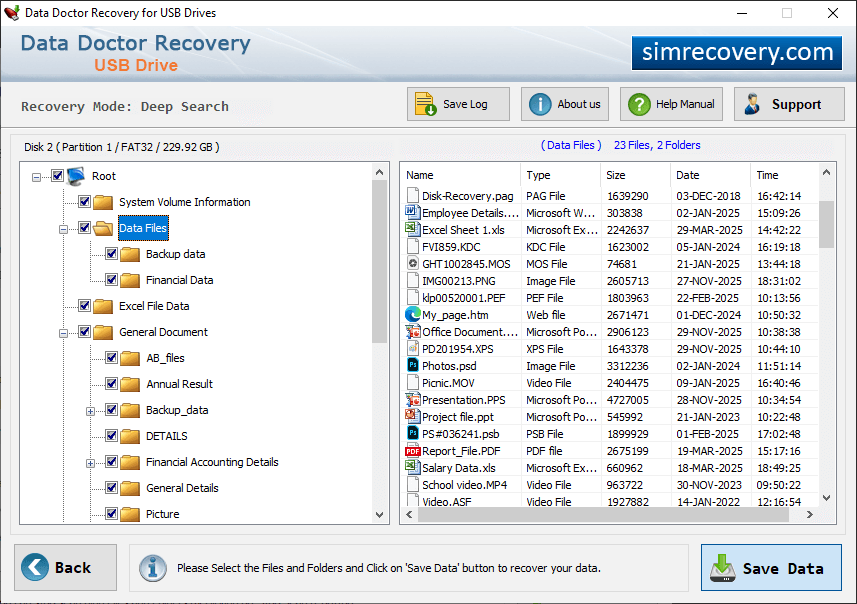Collapse the Data Files tree node

(x=63, y=229)
